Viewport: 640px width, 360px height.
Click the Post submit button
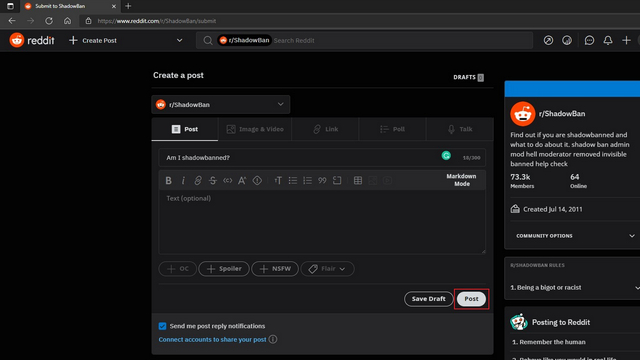point(471,299)
